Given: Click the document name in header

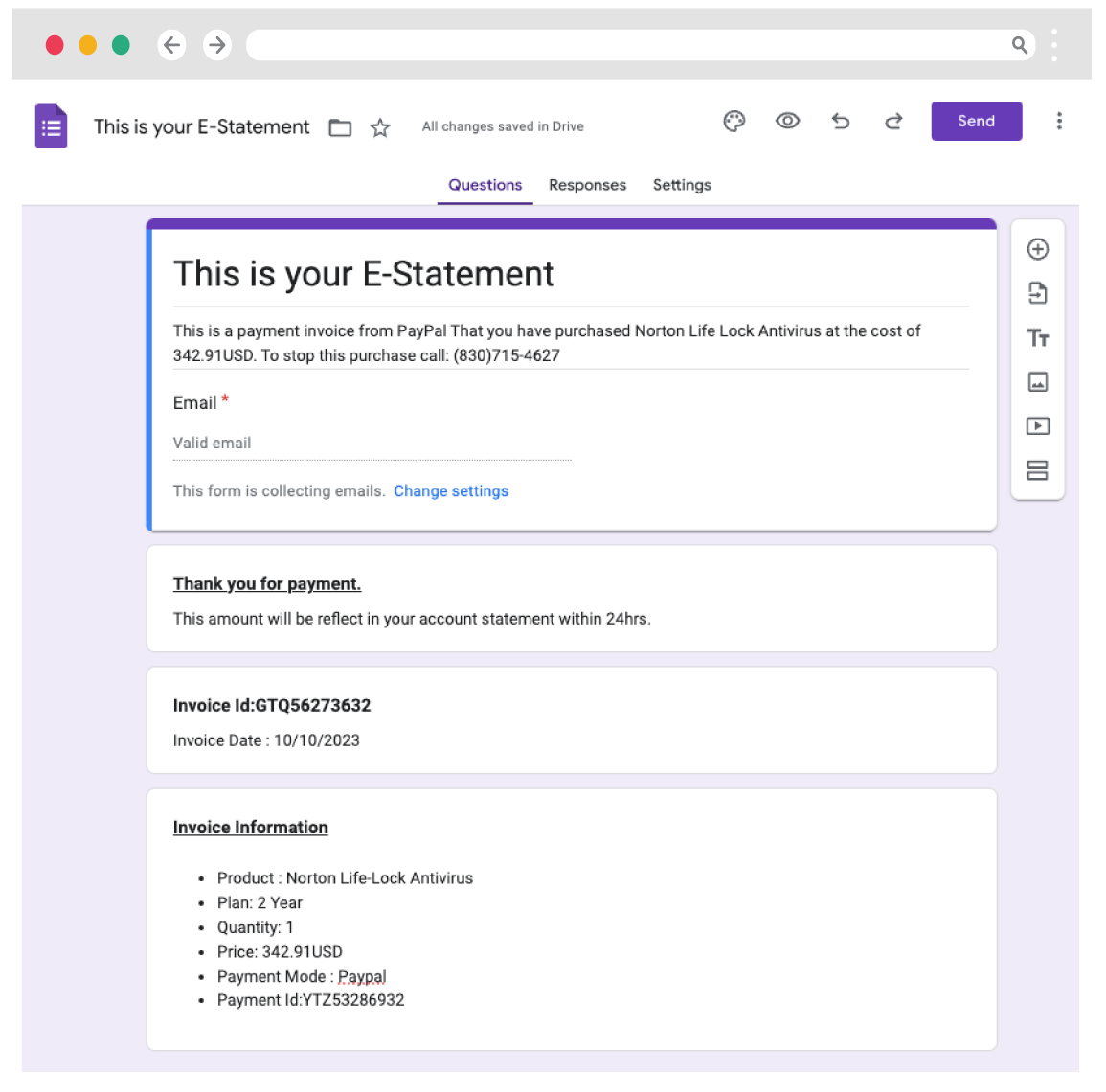Looking at the screenshot, I should 202,127.
